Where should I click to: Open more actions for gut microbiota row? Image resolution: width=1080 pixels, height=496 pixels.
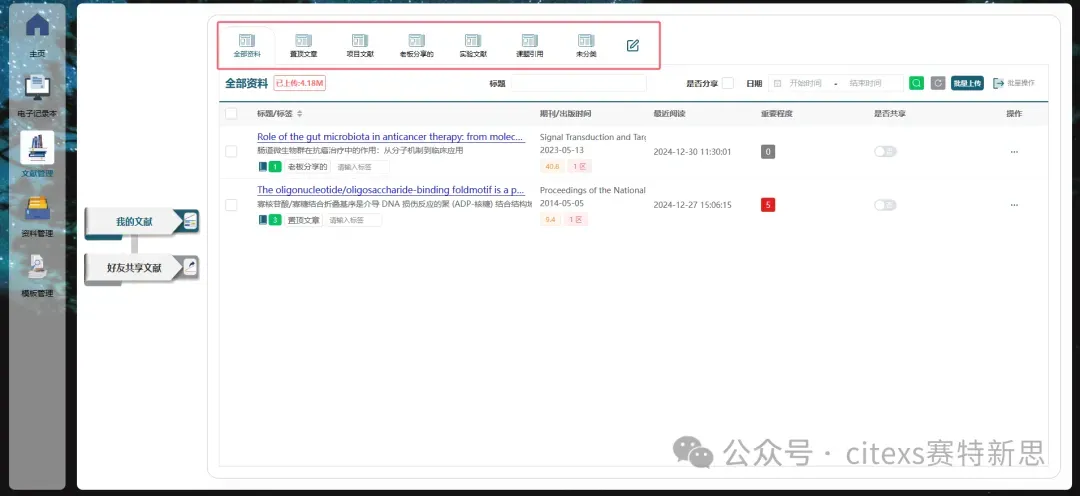point(1014,152)
